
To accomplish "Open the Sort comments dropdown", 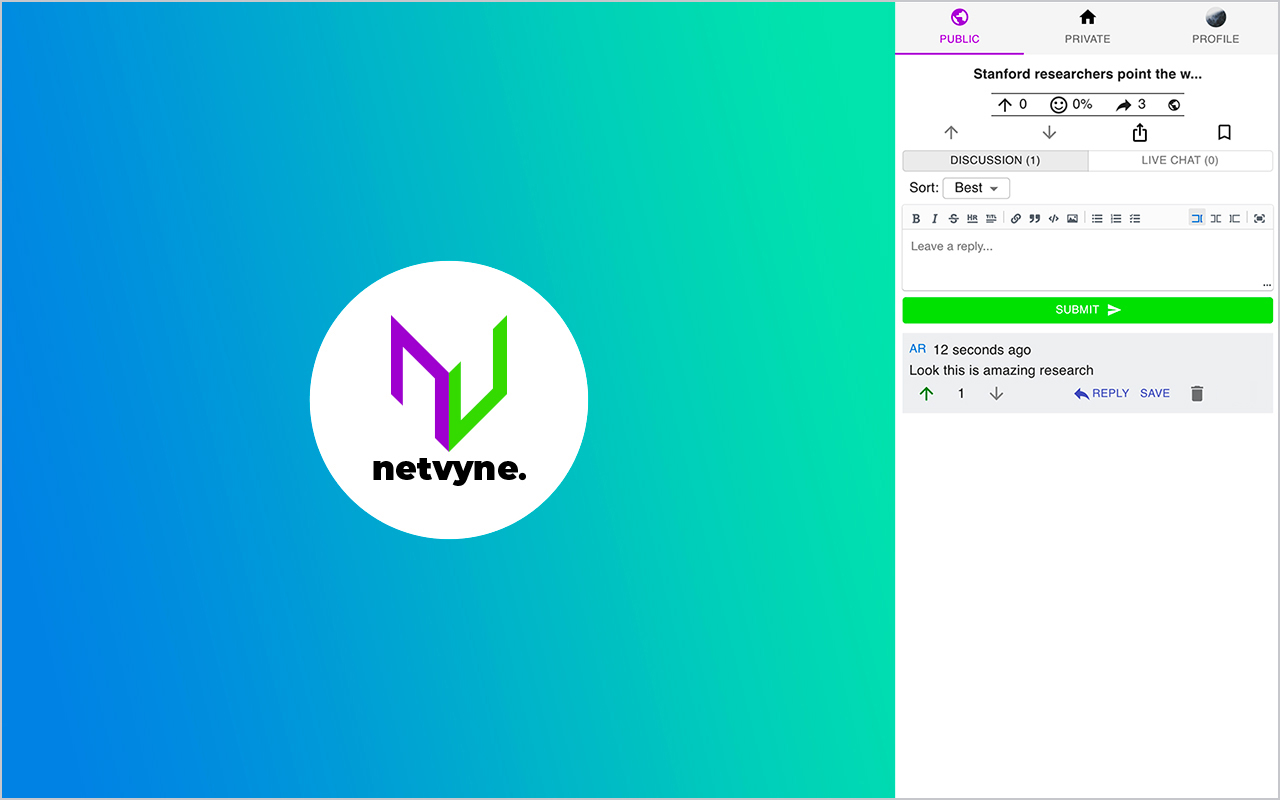I will (x=975, y=188).
